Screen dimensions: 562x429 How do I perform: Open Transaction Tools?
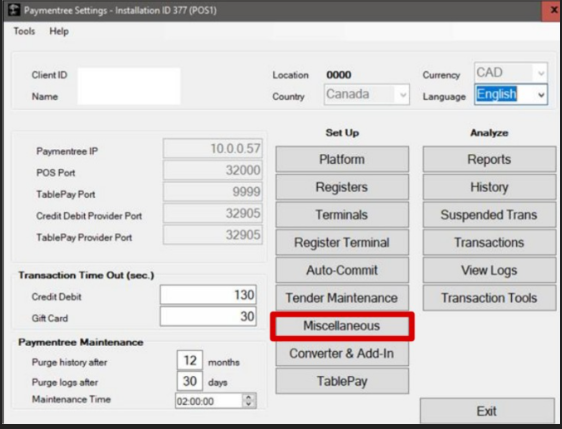point(489,298)
